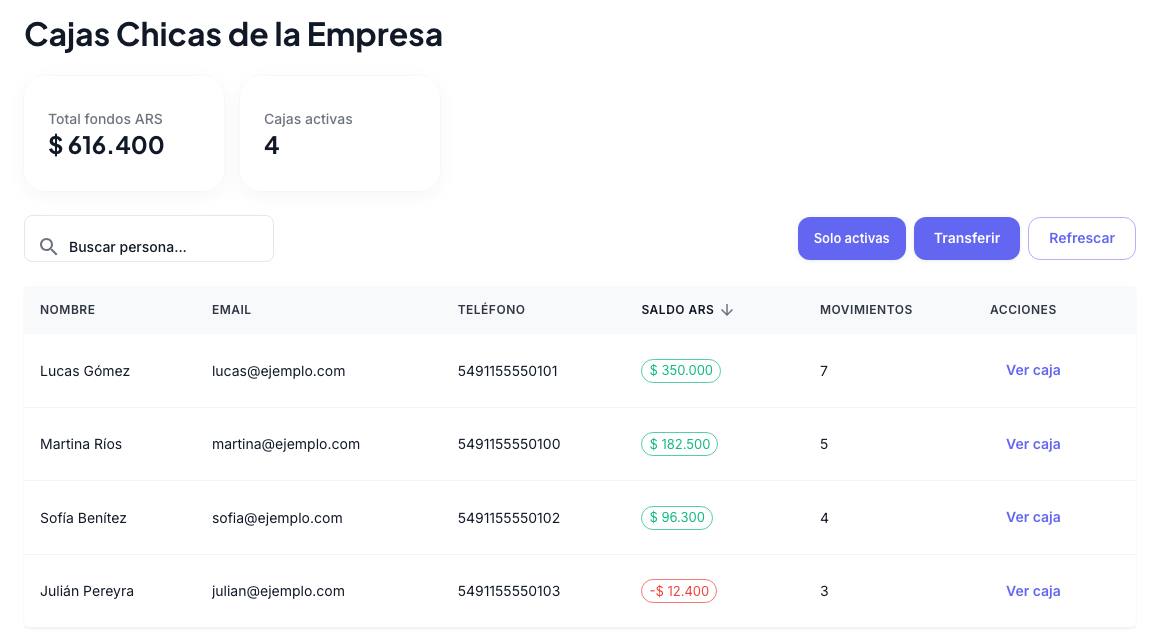The height and width of the screenshot is (640, 1160).
Task: Select the name Lucas Gómez
Action: 85,371
